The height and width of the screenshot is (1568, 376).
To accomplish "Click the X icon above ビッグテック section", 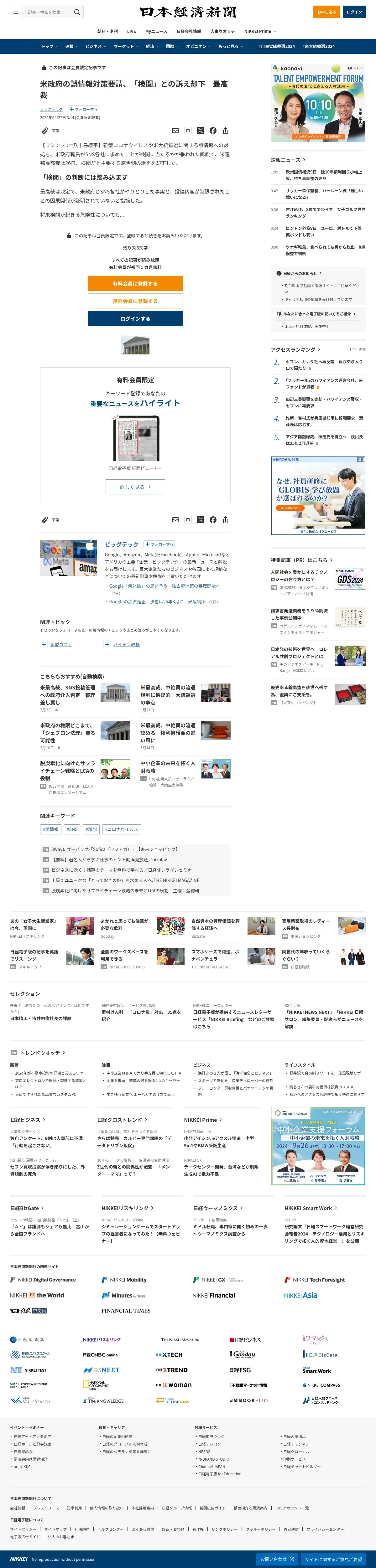I will click(x=201, y=520).
